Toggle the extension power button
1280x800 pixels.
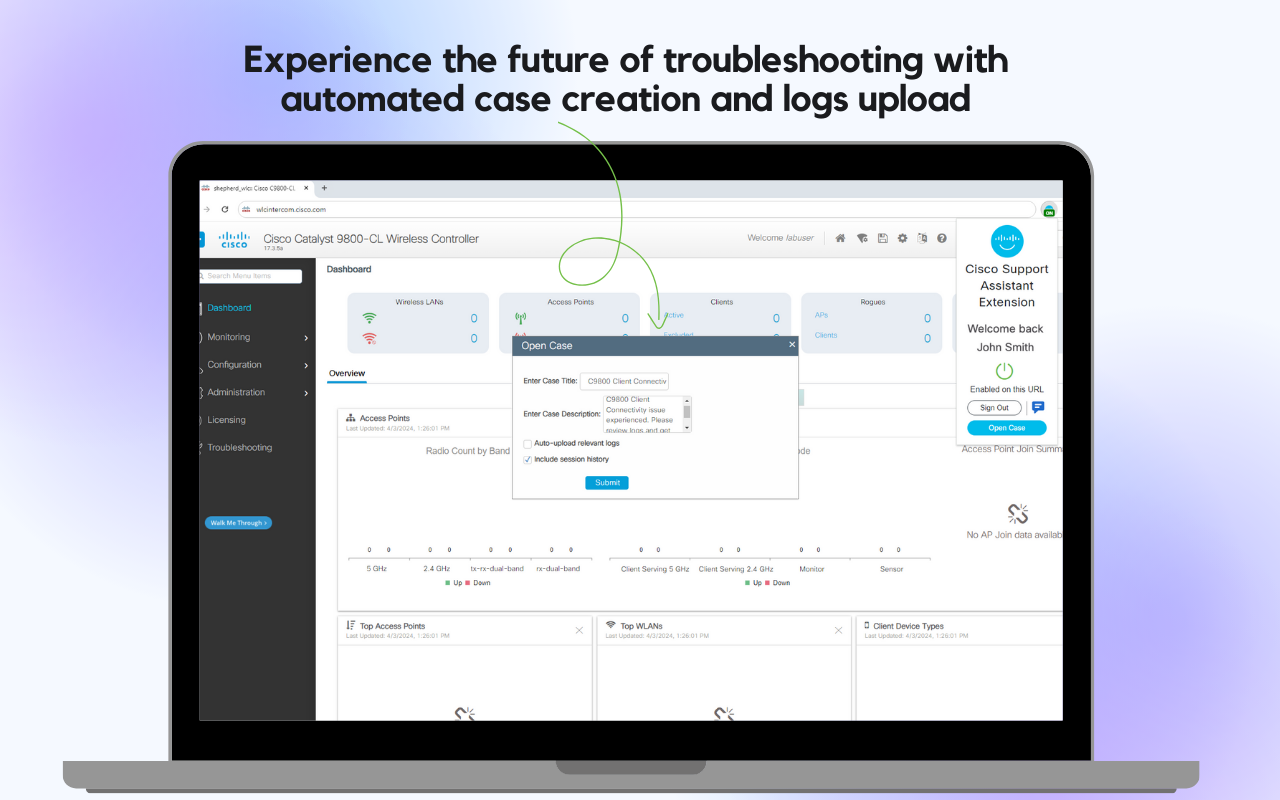pos(1004,369)
